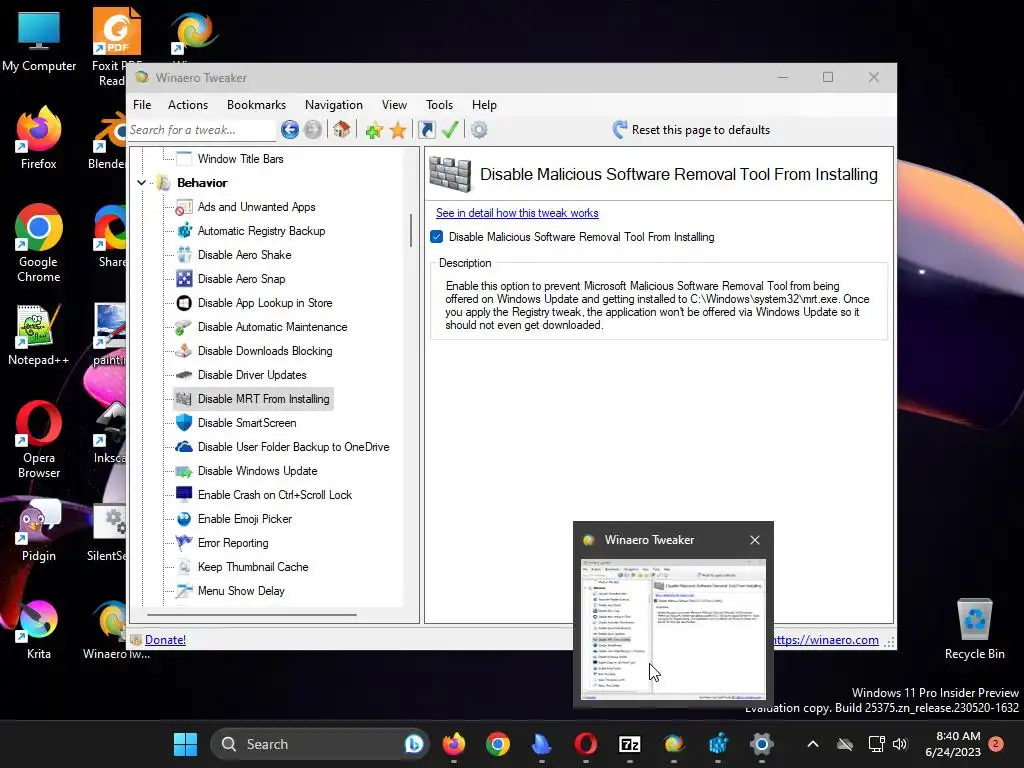The width and height of the screenshot is (1024, 768).
Task: Open the Navigation menu
Action: (x=334, y=105)
